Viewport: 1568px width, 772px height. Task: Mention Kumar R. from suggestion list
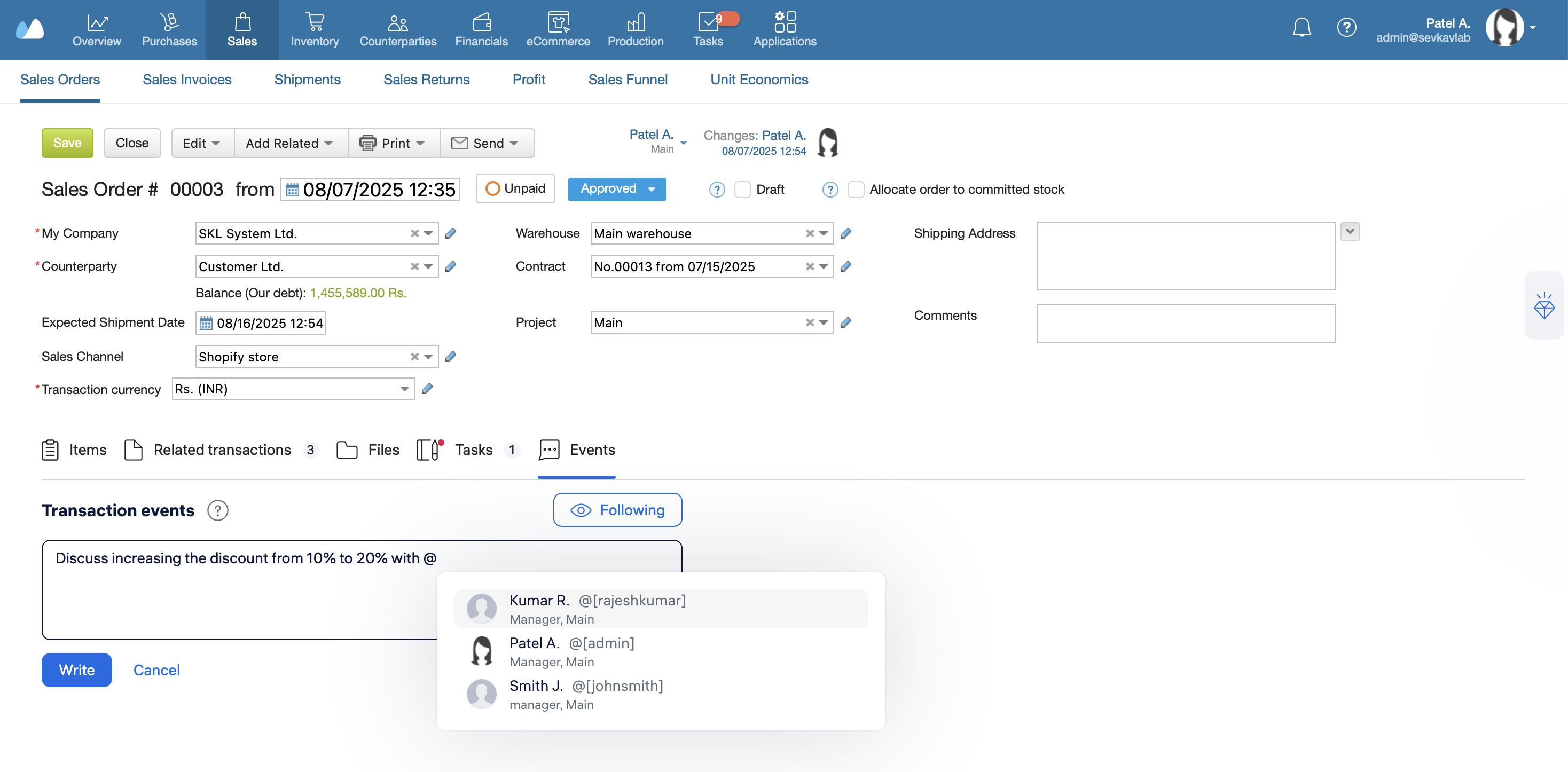[x=661, y=608]
